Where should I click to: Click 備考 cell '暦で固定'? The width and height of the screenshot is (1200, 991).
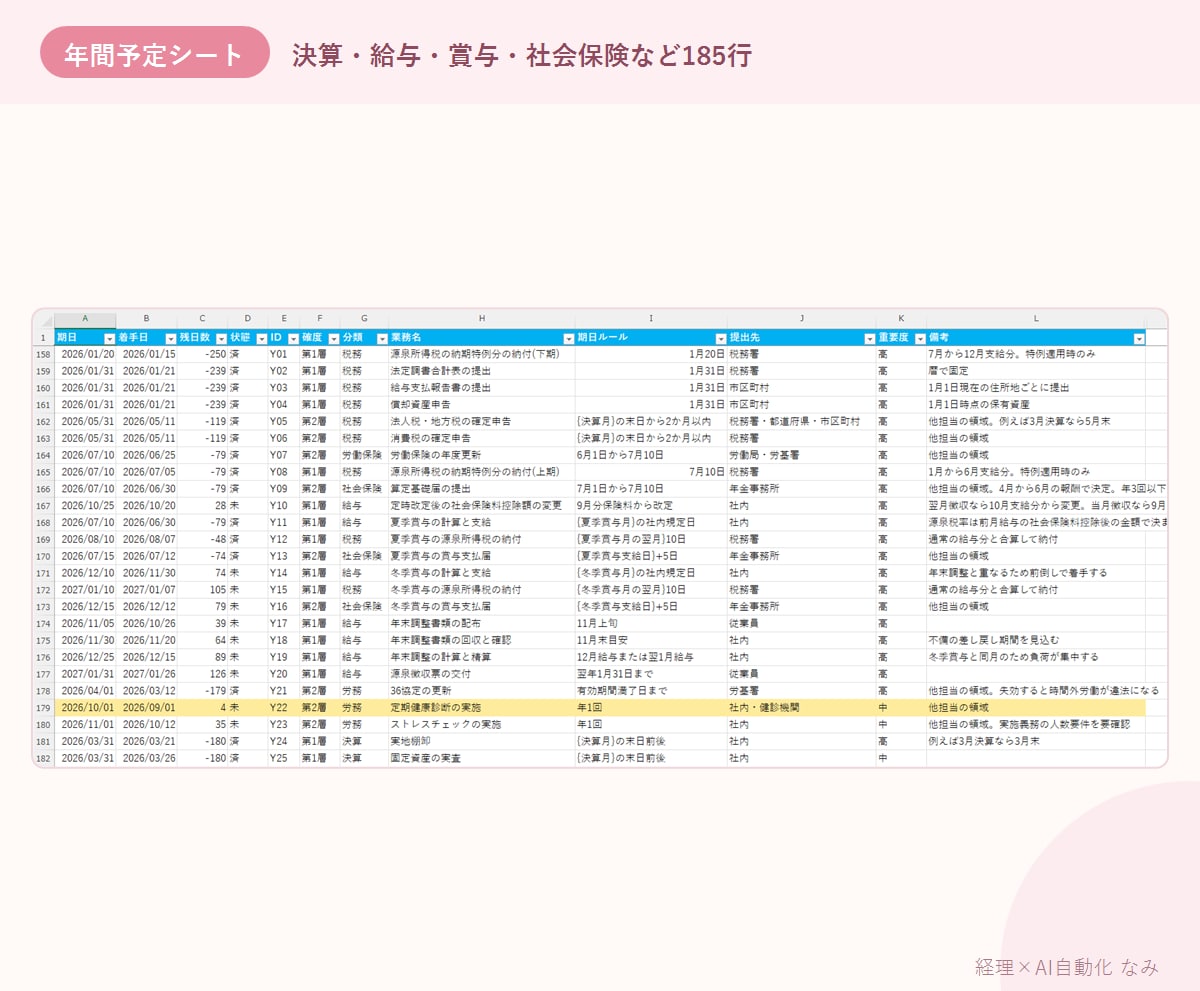(1036, 371)
